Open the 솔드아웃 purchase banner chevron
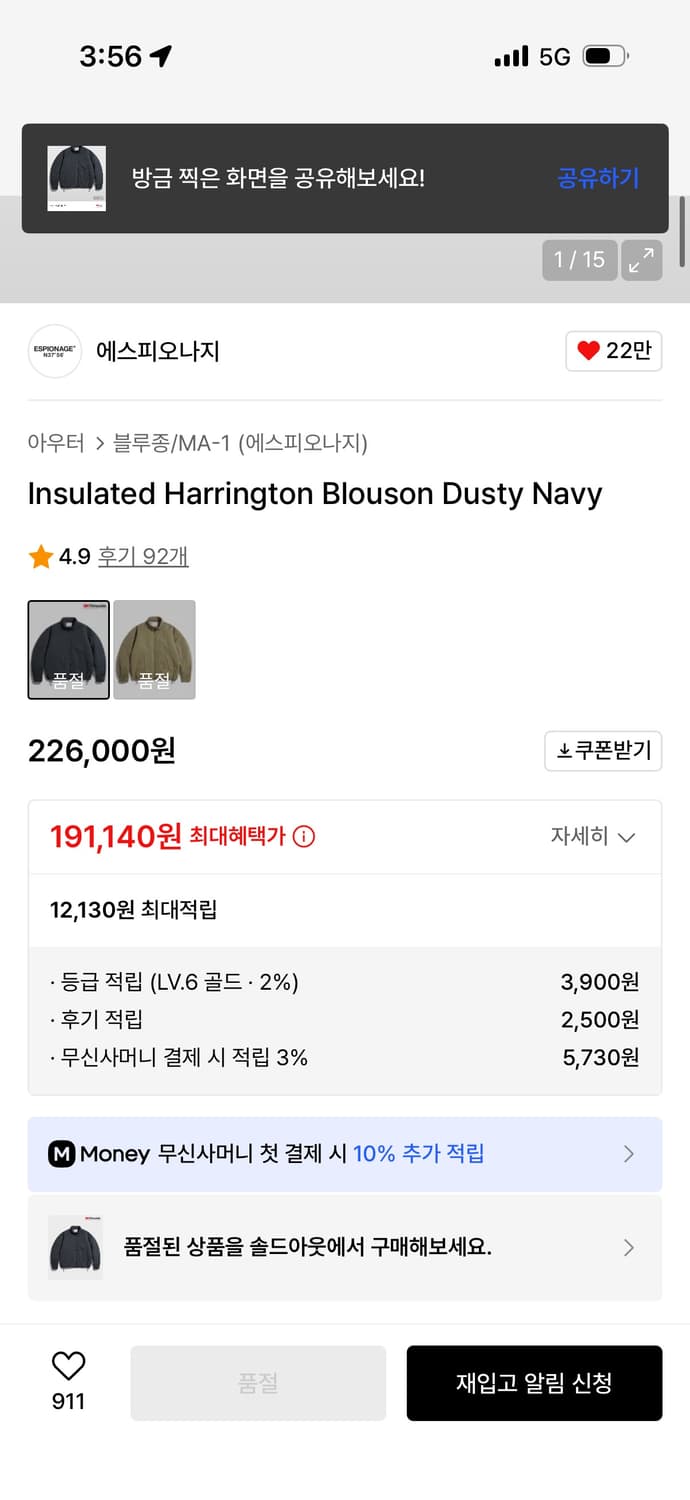Screen dimensions: 690x1500 (628, 1248)
